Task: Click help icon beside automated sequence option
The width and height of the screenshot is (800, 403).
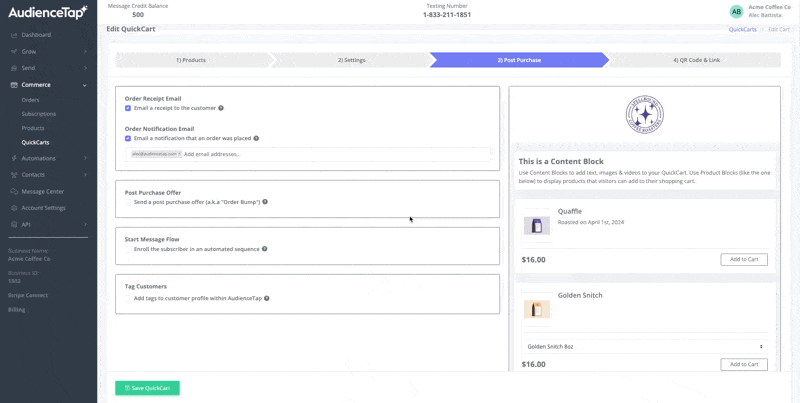Action: coord(265,249)
